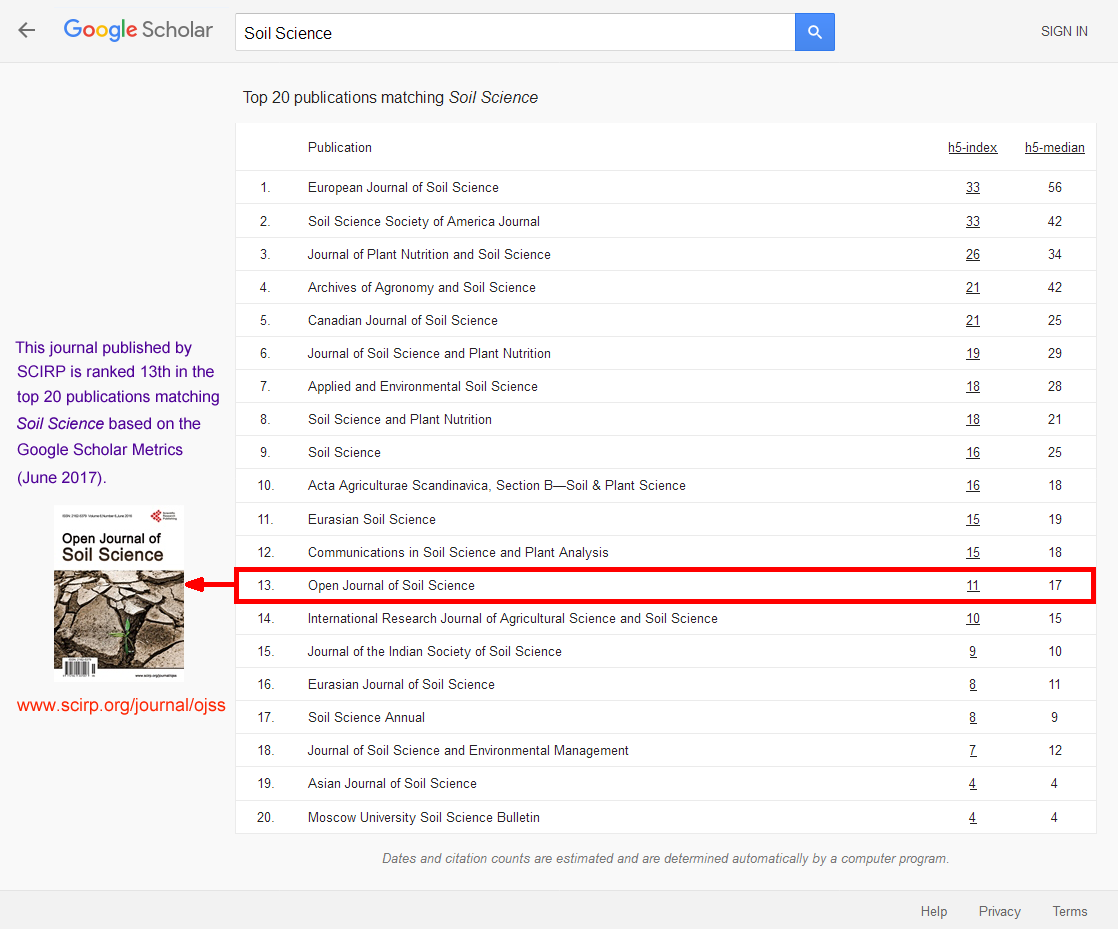Select h5-median value 17 for Open Journal of Soil Science
The width and height of the screenshot is (1118, 929).
click(1055, 585)
